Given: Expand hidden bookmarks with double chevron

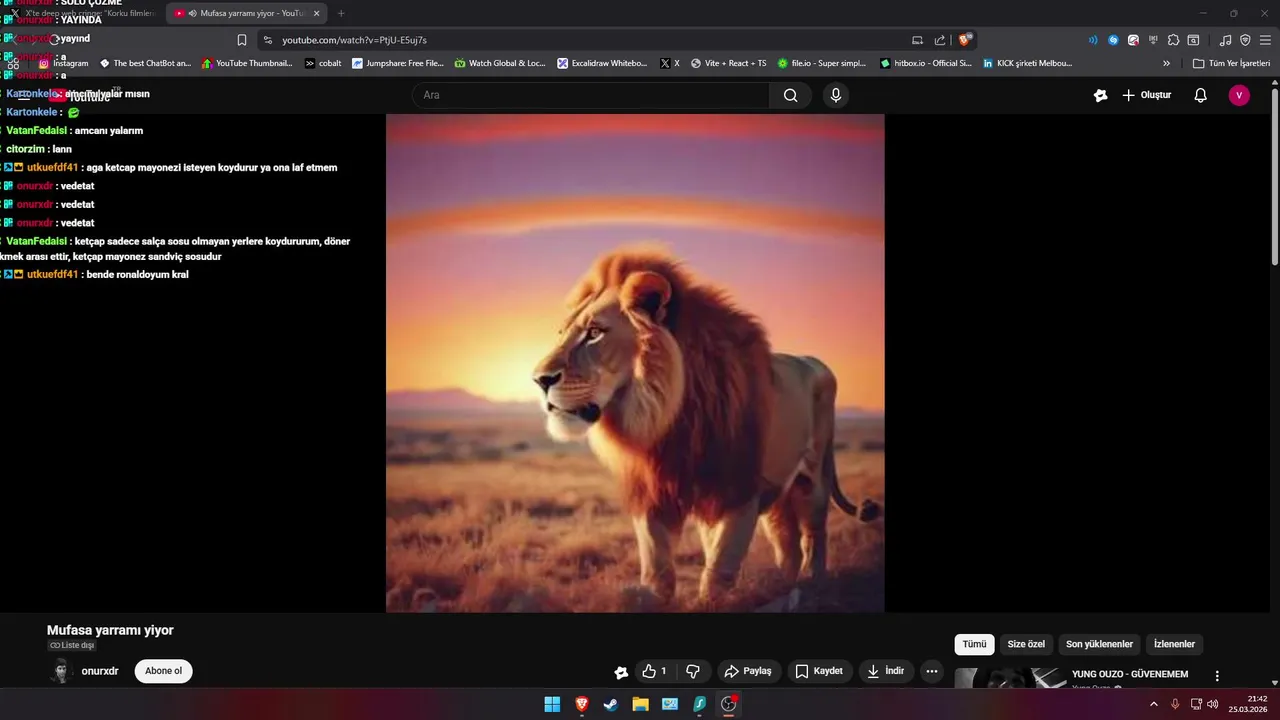Looking at the screenshot, I should (x=1166, y=63).
